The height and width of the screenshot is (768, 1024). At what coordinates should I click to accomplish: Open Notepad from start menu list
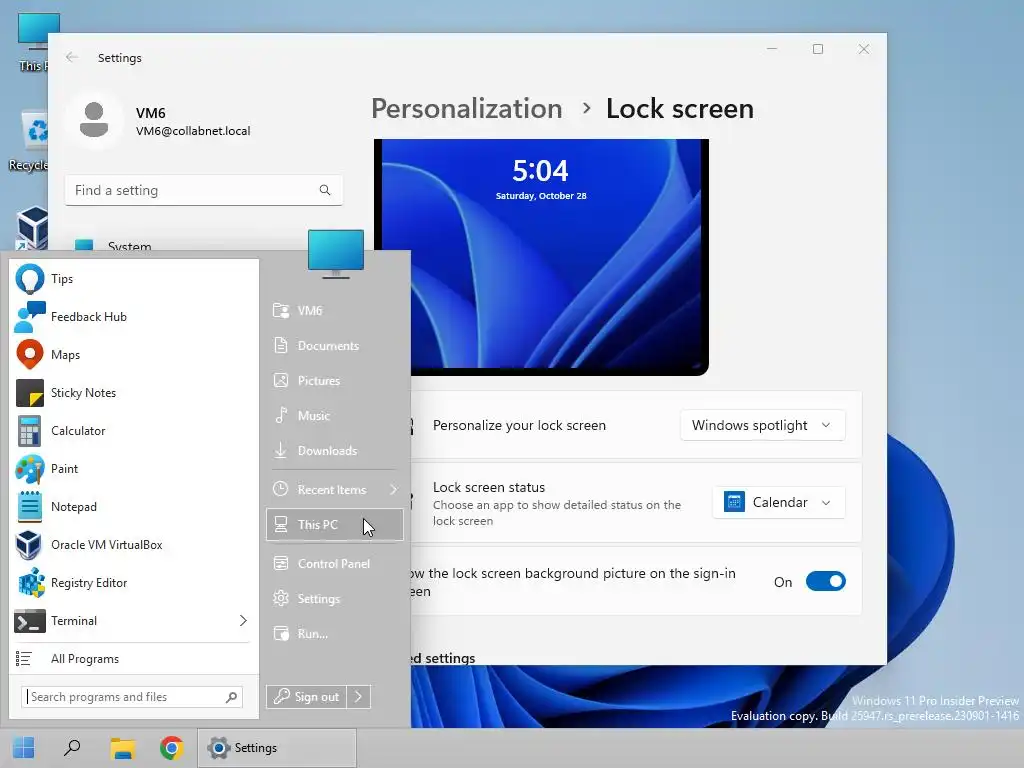coord(133,507)
